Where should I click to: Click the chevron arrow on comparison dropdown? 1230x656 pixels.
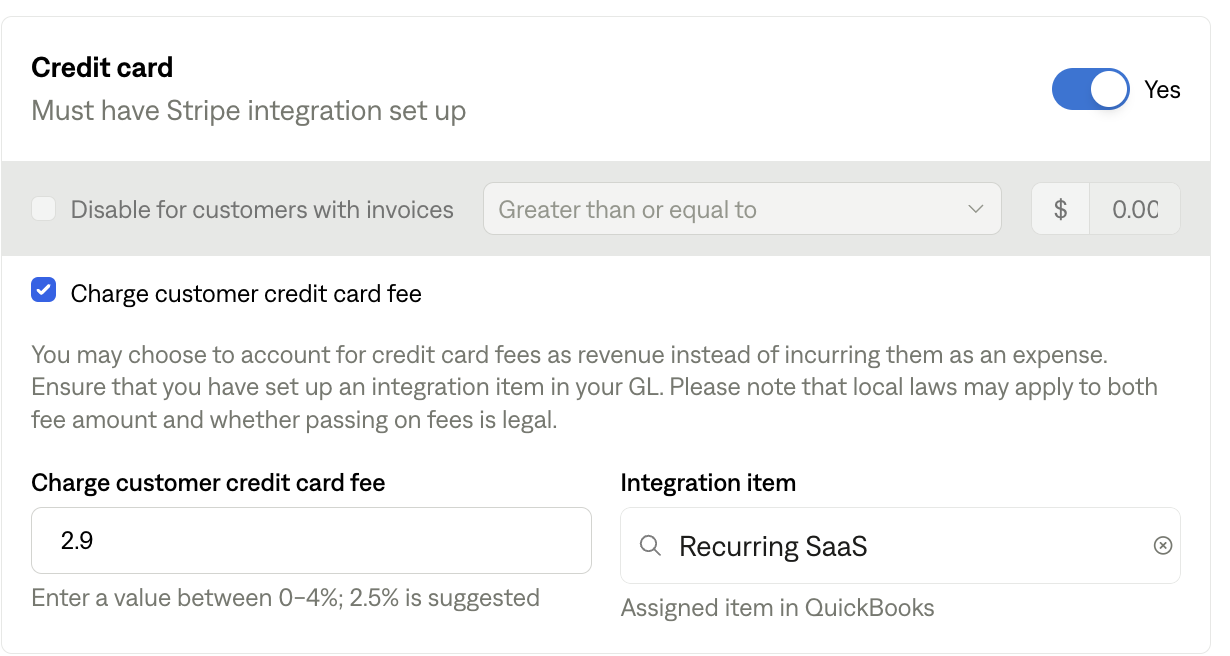976,210
